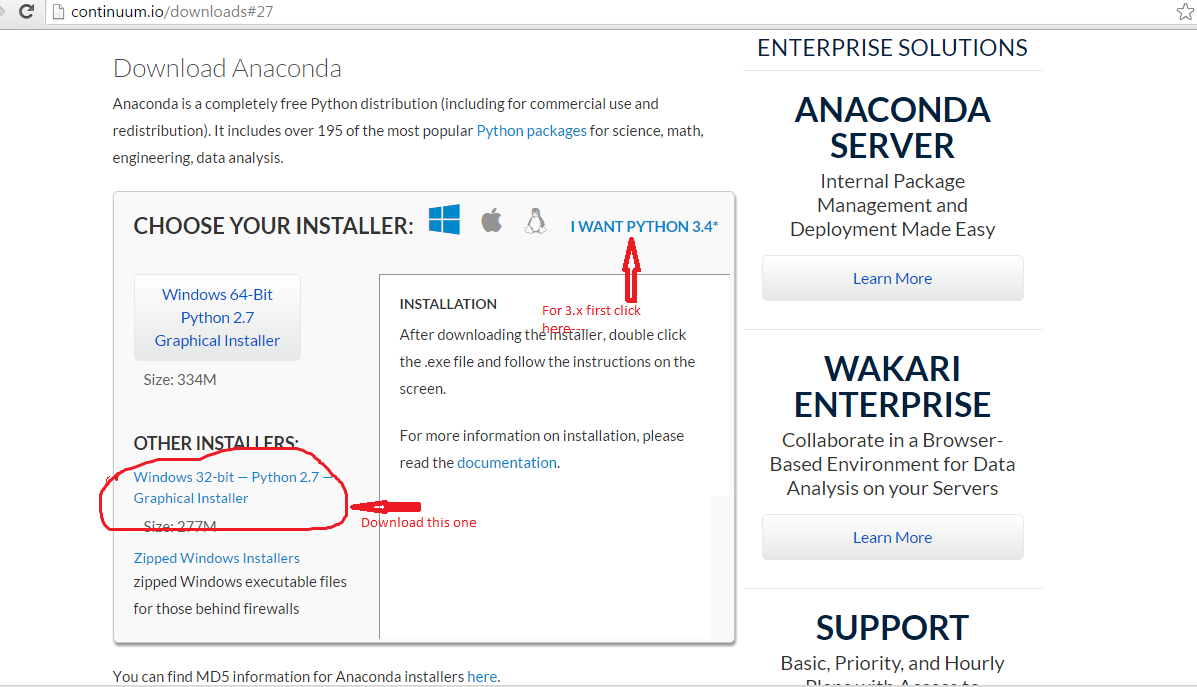Bookmark this page with the star icon
This screenshot has height=687, width=1197.
(x=1186, y=11)
